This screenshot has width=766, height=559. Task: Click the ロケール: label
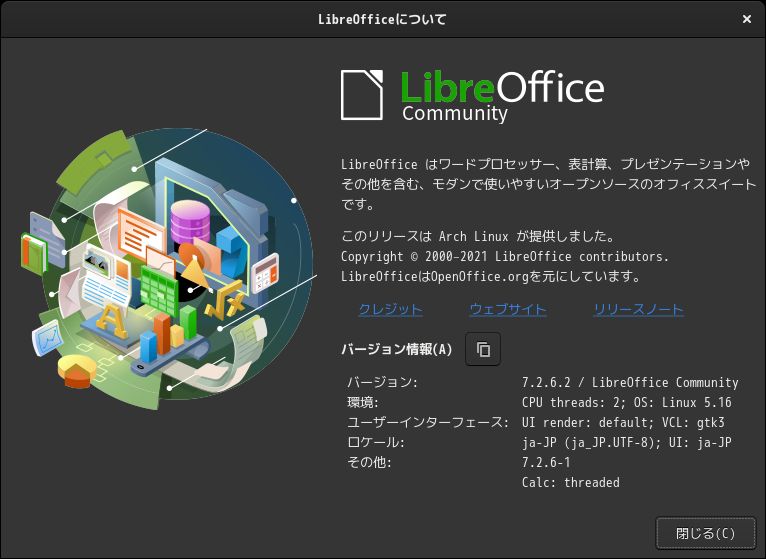[x=376, y=442]
